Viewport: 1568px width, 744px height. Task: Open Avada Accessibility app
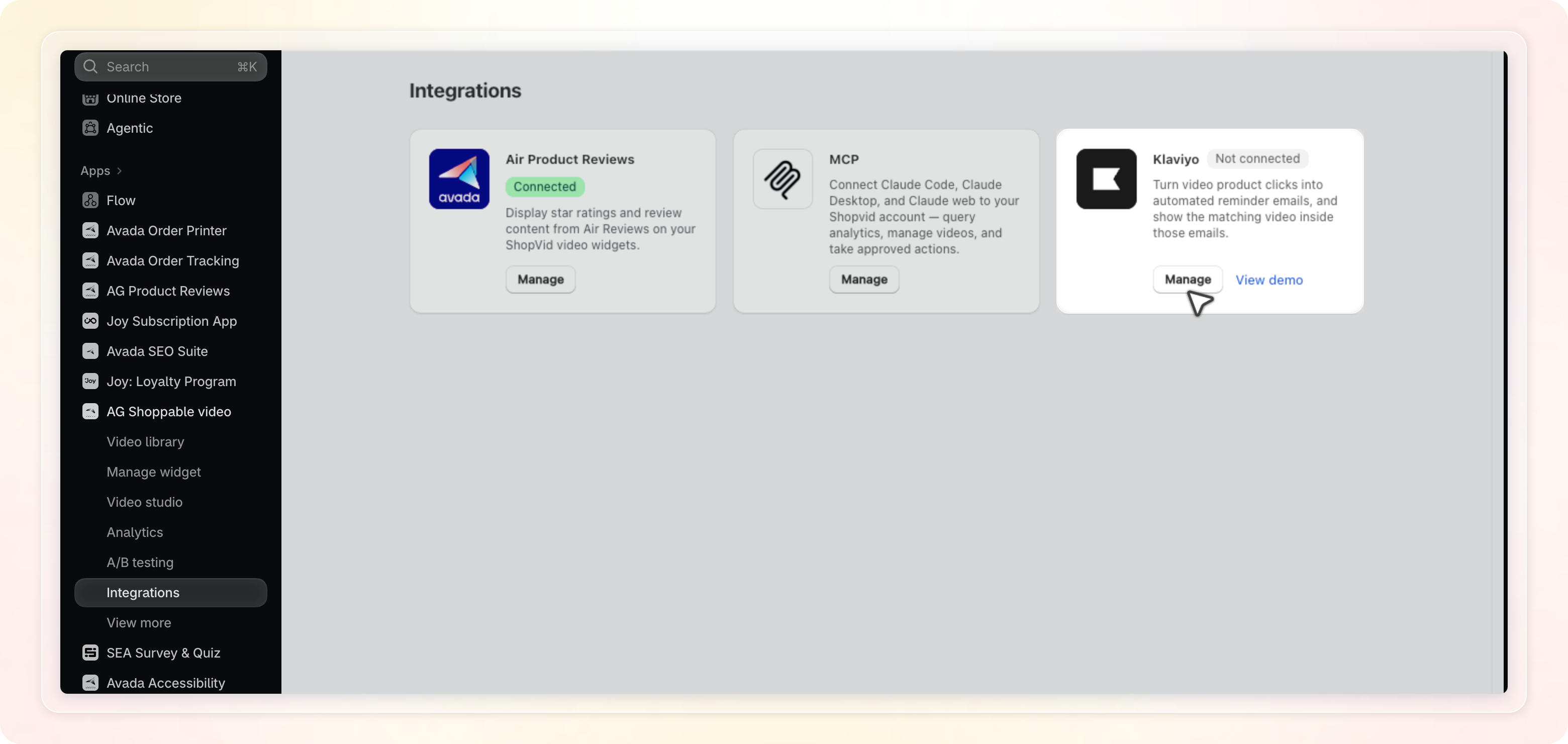(165, 683)
